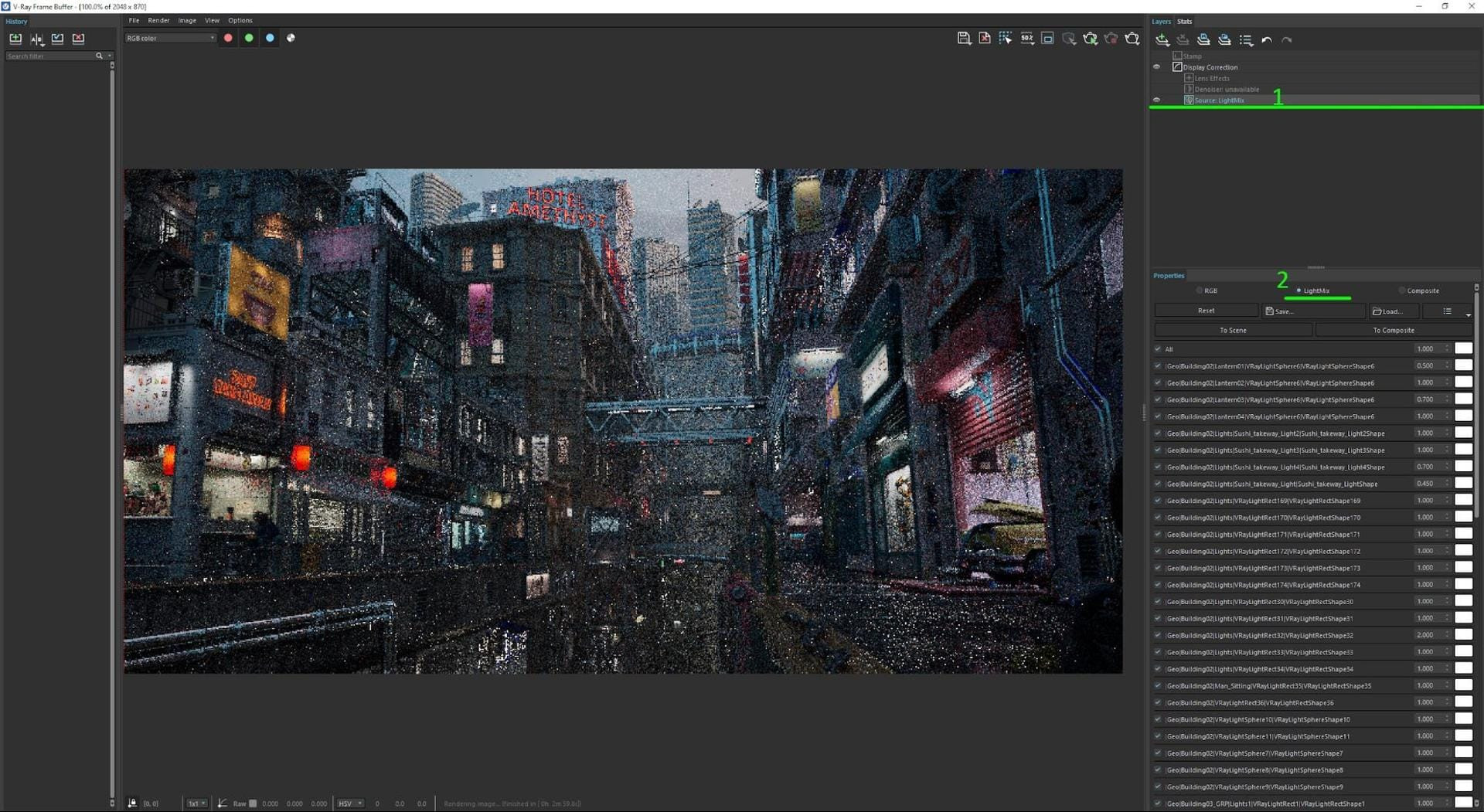Click the History search magnifier icon

(99, 56)
